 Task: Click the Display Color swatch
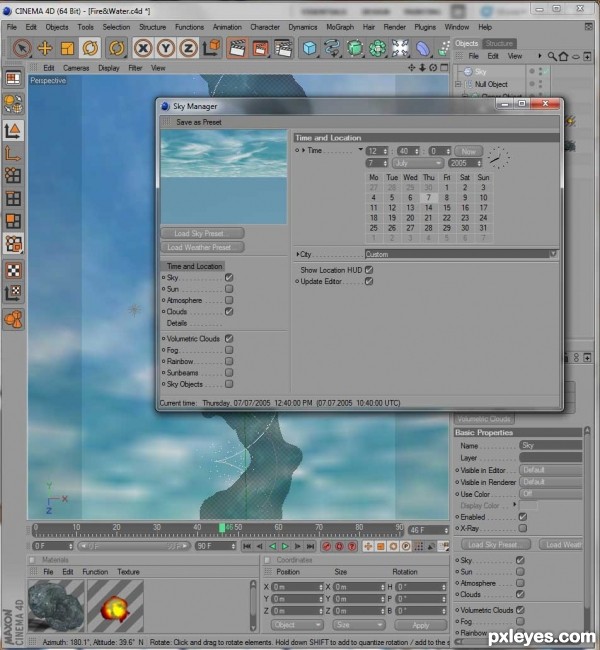click(528, 505)
